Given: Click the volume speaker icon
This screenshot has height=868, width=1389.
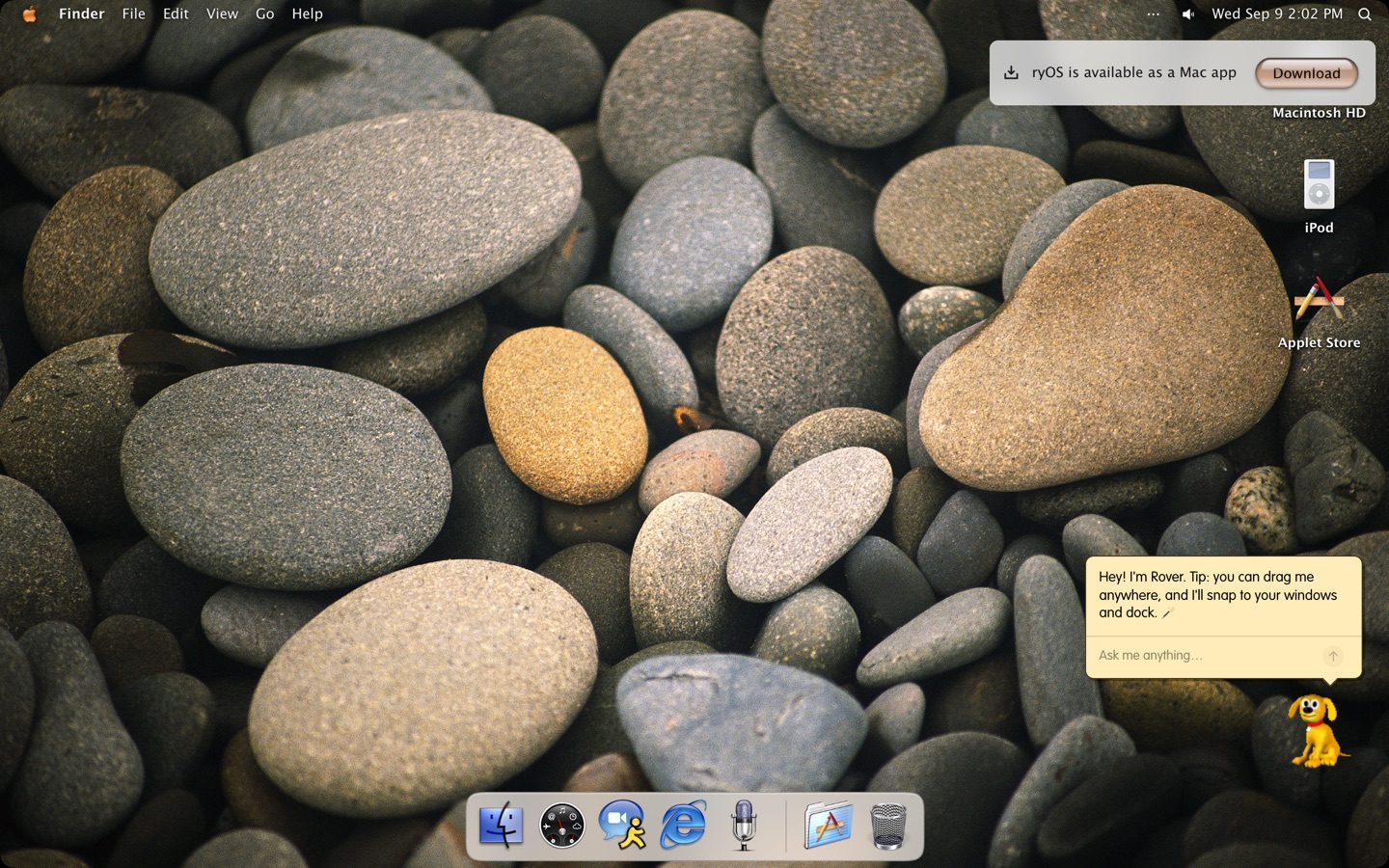Looking at the screenshot, I should (1188, 14).
